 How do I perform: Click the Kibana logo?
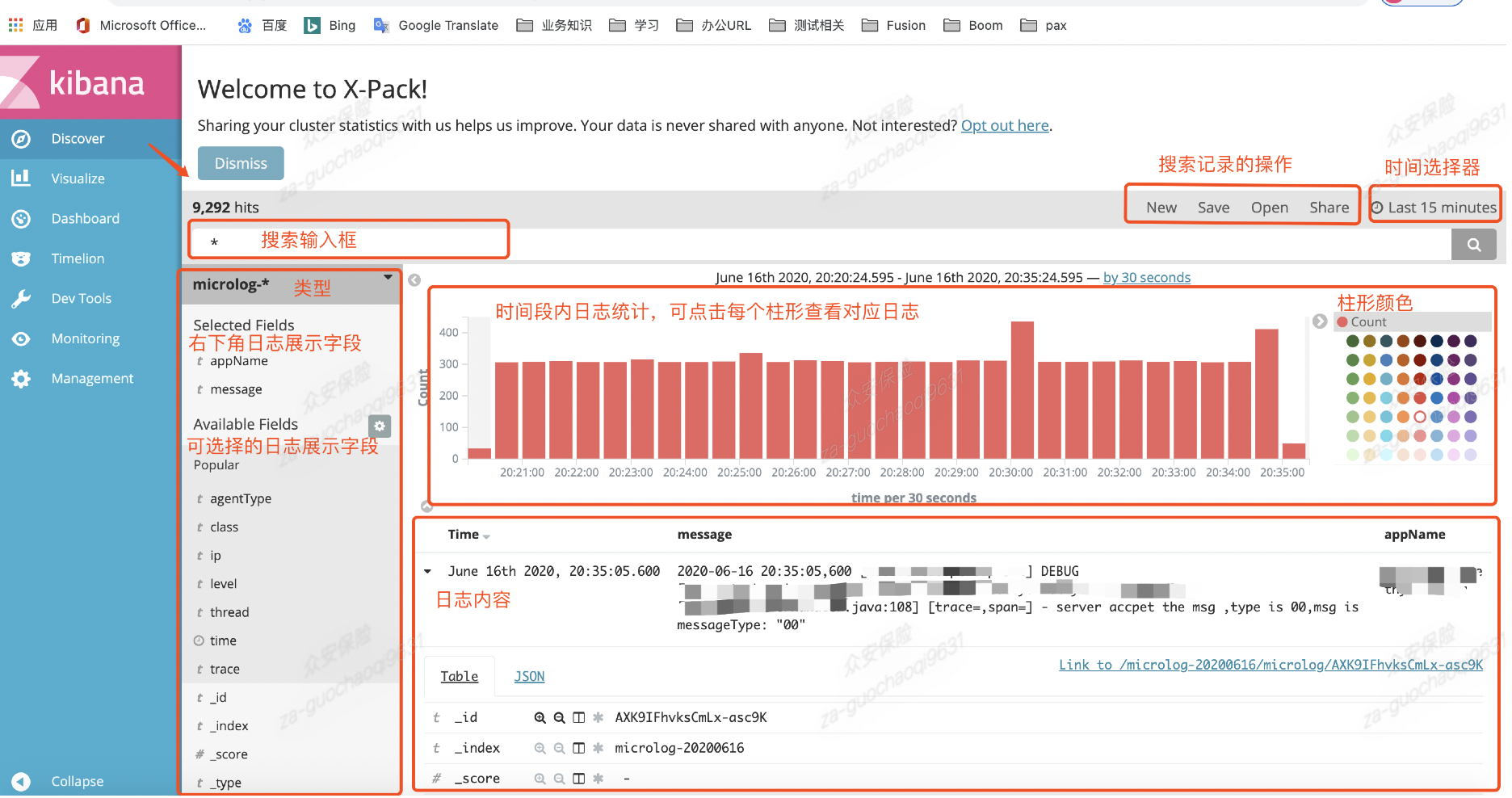[x=90, y=82]
